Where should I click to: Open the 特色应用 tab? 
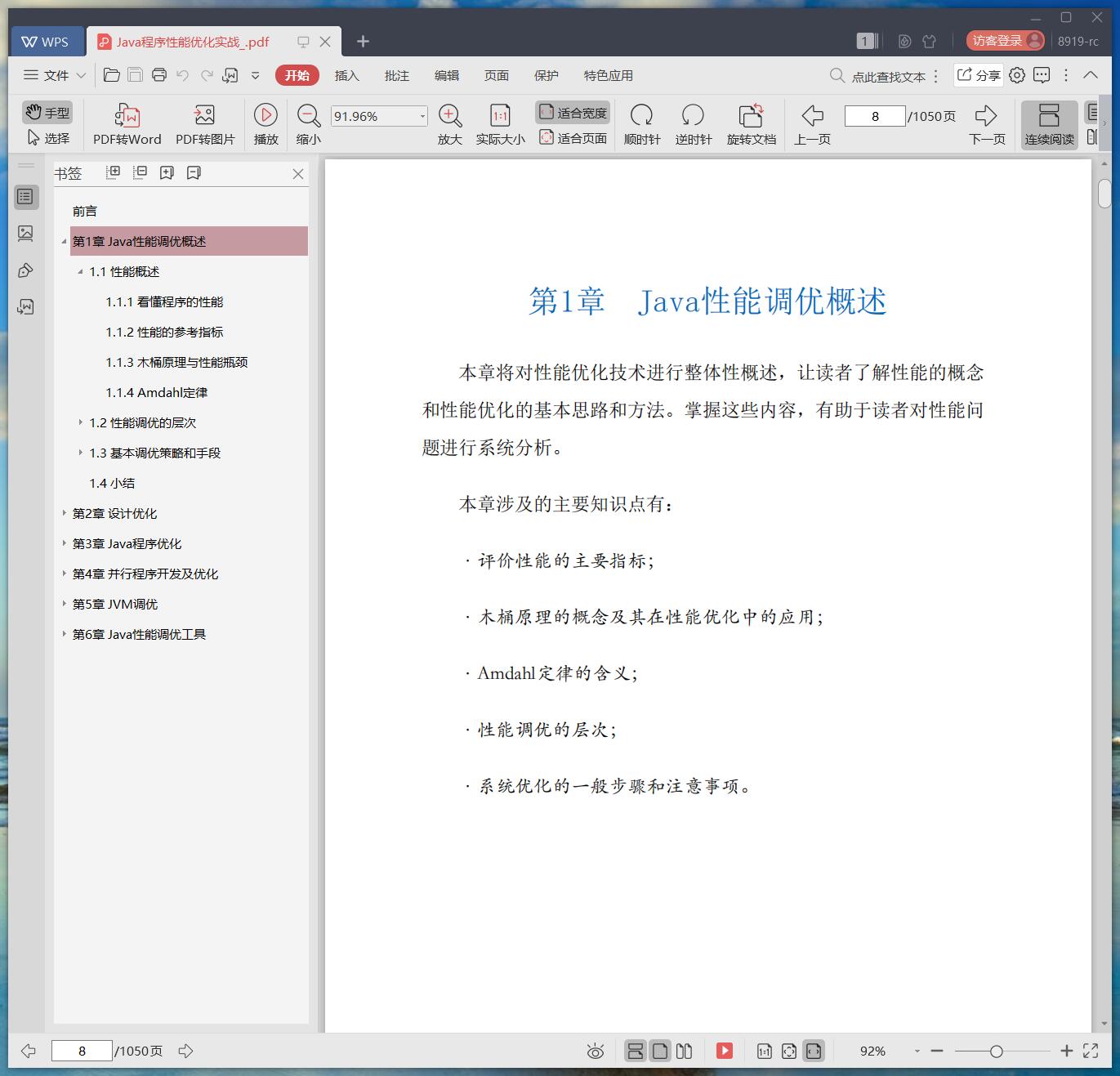pos(609,75)
